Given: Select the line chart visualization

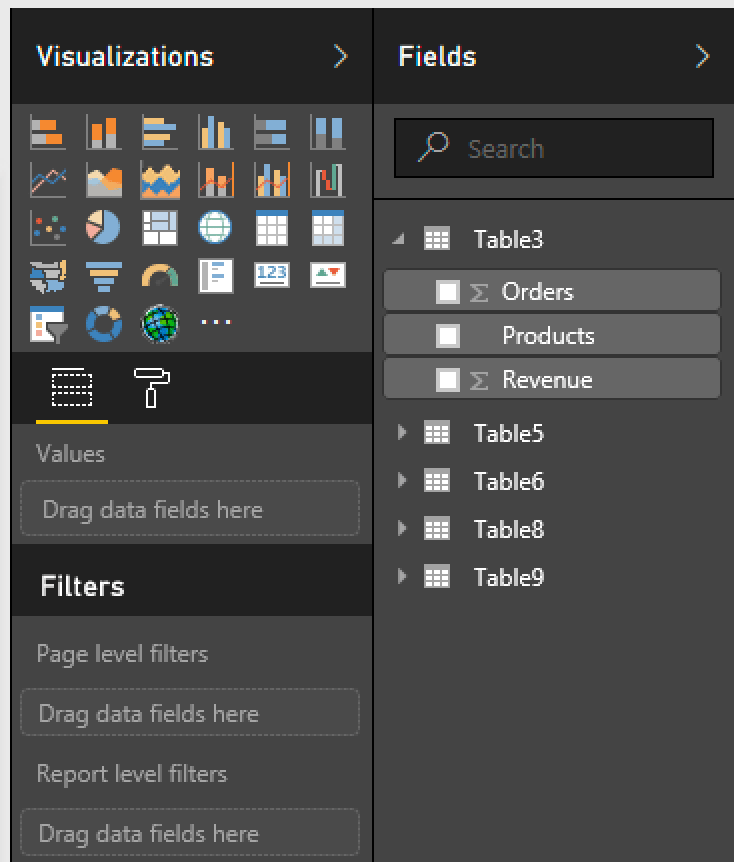Looking at the screenshot, I should [x=47, y=180].
